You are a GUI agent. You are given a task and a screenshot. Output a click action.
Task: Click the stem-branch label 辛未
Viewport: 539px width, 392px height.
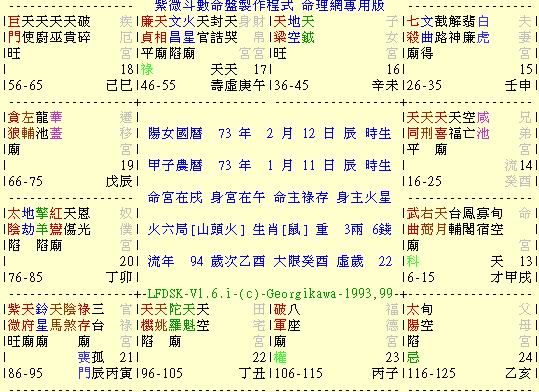tap(385, 85)
